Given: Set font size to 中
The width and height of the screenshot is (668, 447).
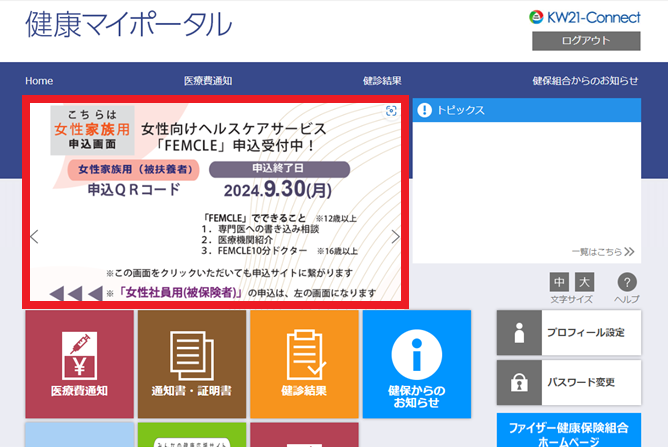Looking at the screenshot, I should pos(559,282).
